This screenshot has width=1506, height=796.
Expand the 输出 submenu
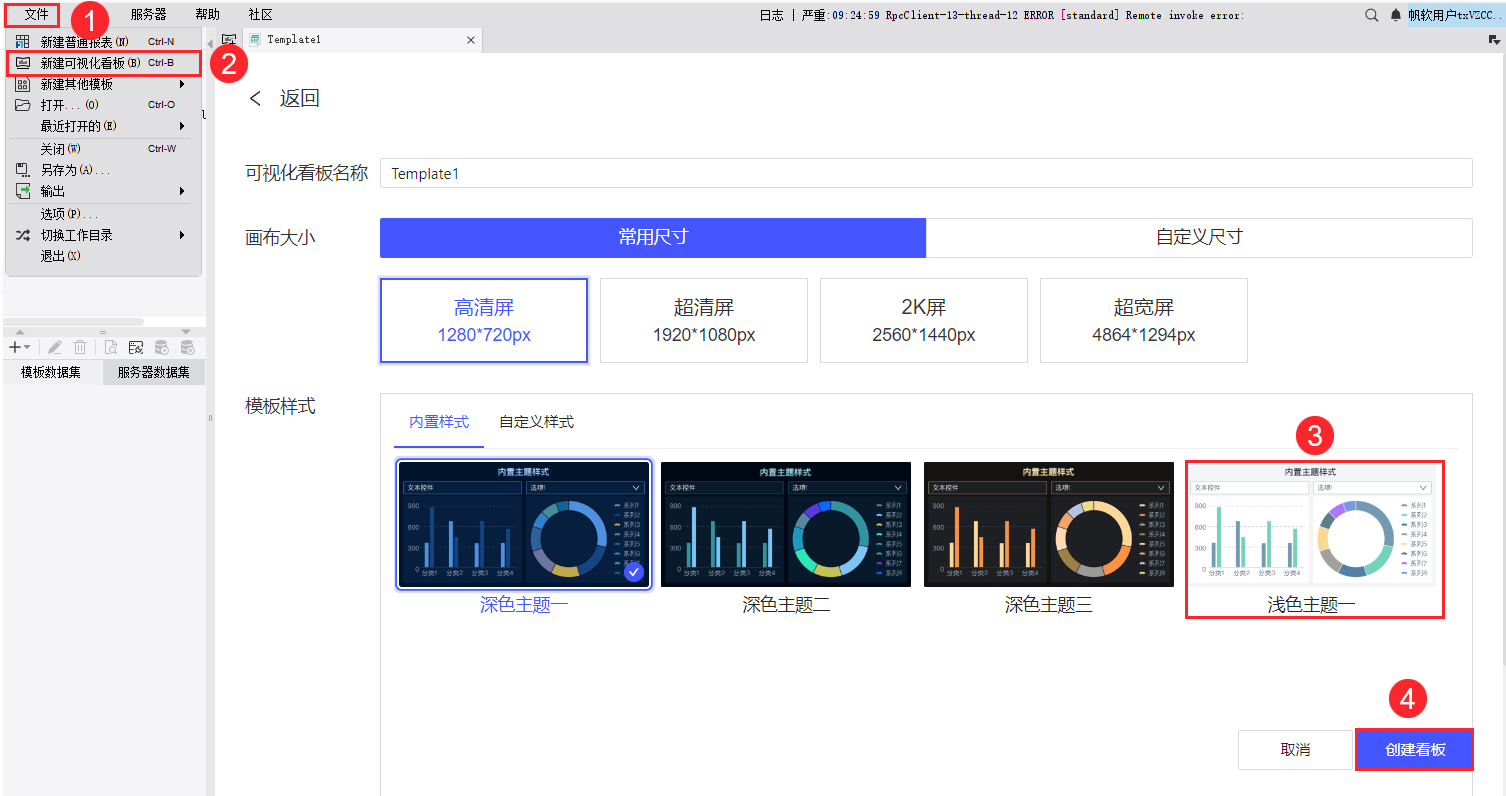[103, 191]
